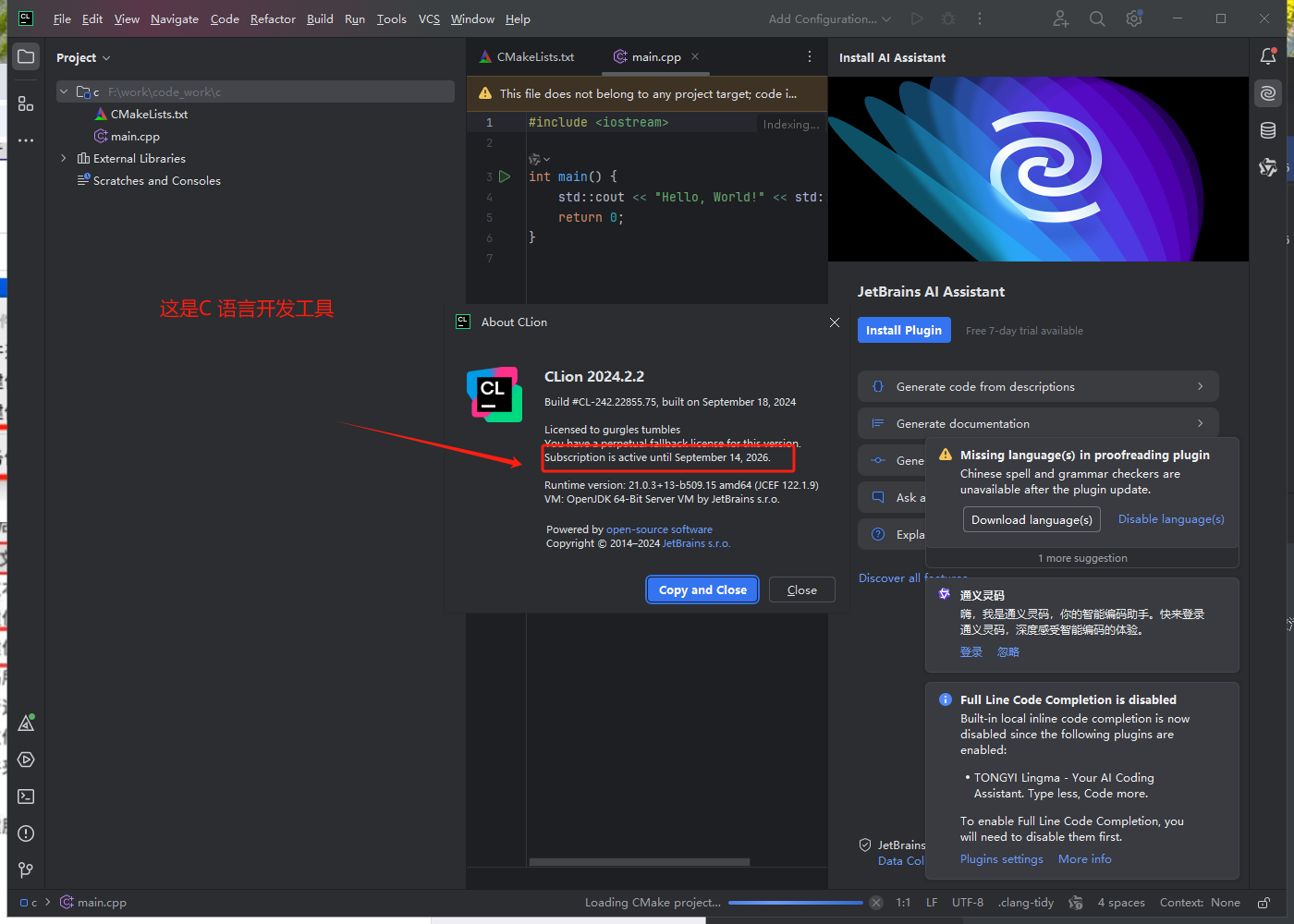Click the JetBrains s.r.o. copyright link
The image size is (1294, 924).
coord(696,543)
